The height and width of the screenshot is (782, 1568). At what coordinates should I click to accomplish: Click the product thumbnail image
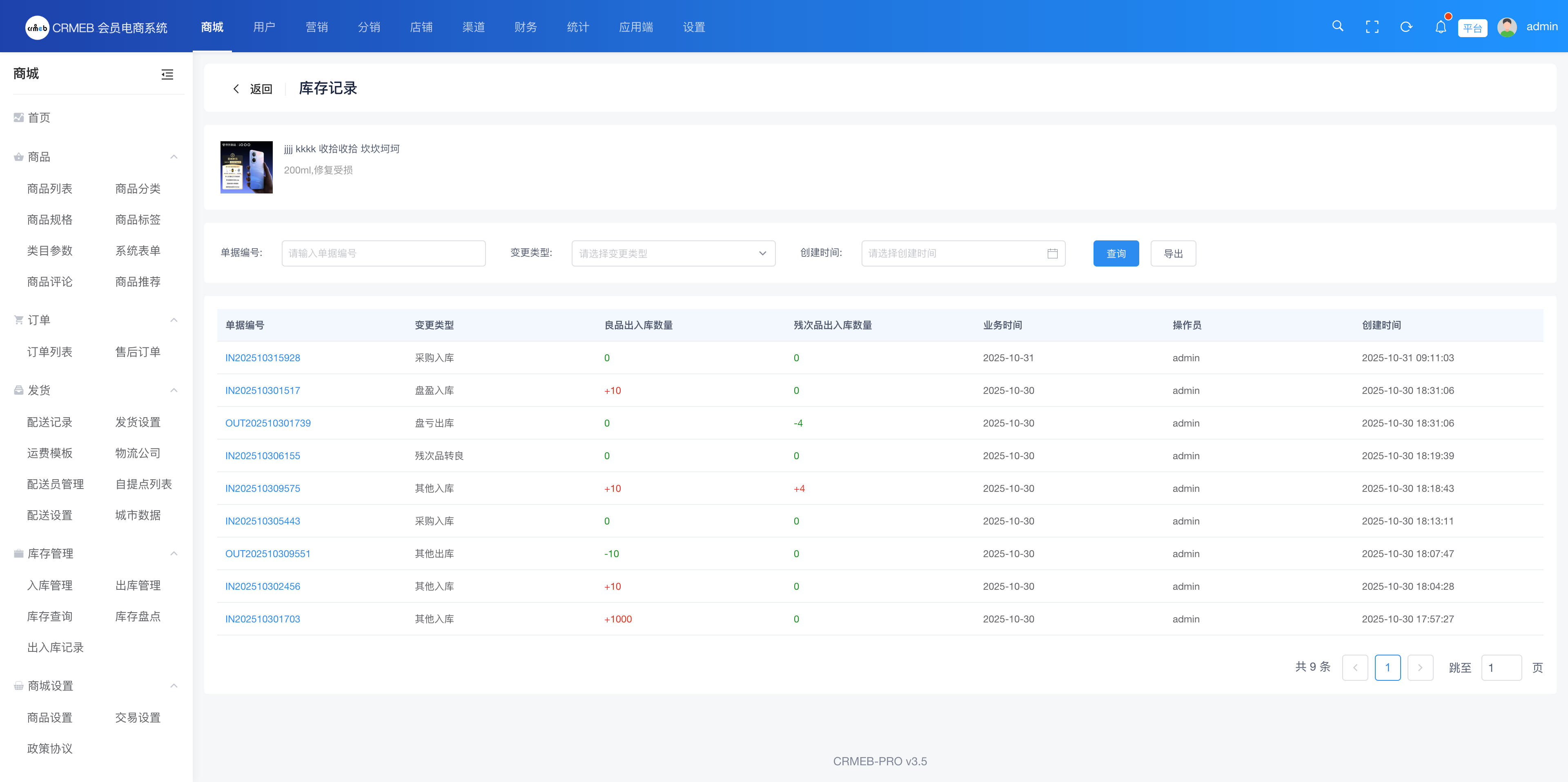[247, 167]
